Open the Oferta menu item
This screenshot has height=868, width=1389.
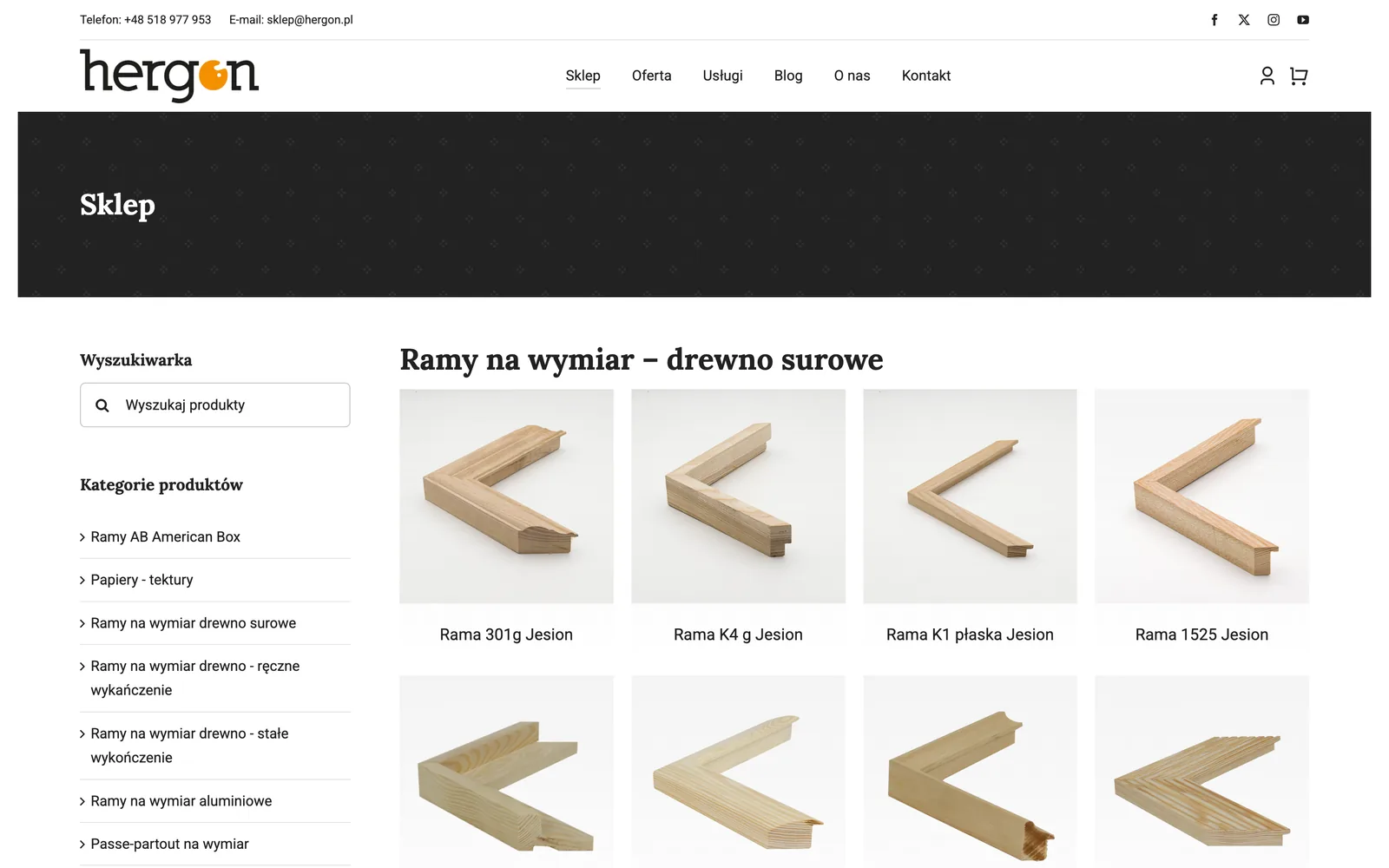[x=652, y=76]
